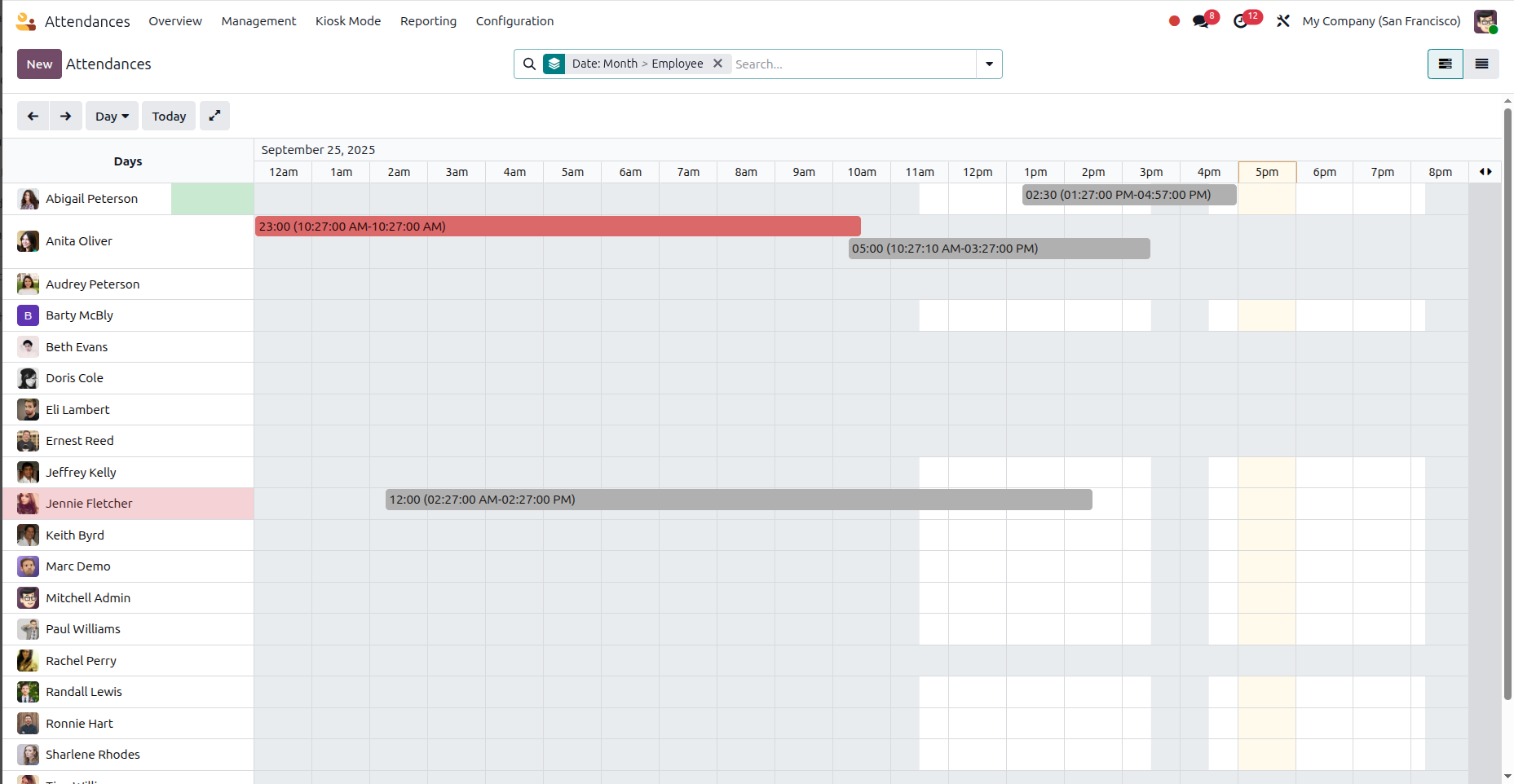Open the company switcher My Company

[1381, 21]
